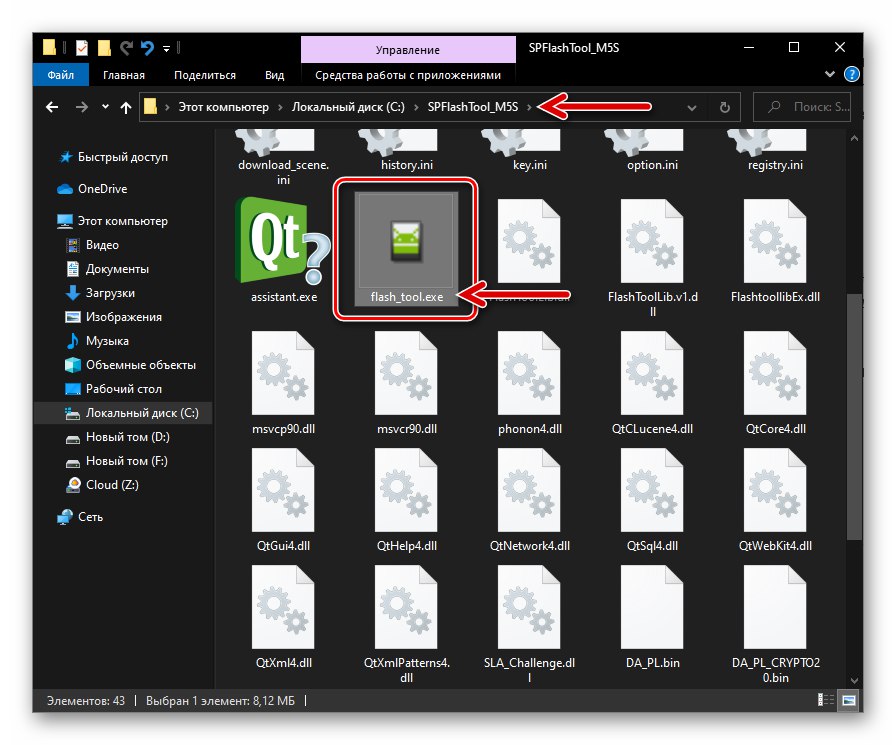Viewport: 896px width, 745px height.
Task: Click the Undo arrow in quick access toolbar
Action: coord(147,48)
